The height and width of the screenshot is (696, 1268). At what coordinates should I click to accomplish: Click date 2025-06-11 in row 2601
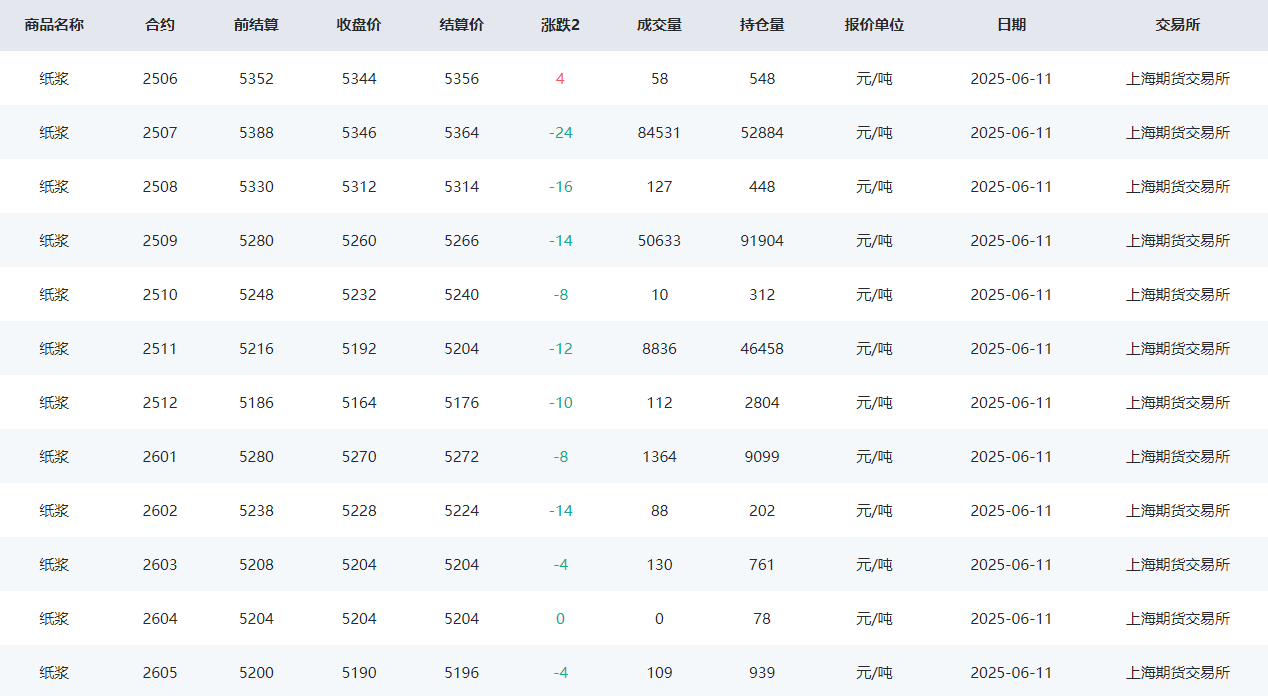[1011, 457]
